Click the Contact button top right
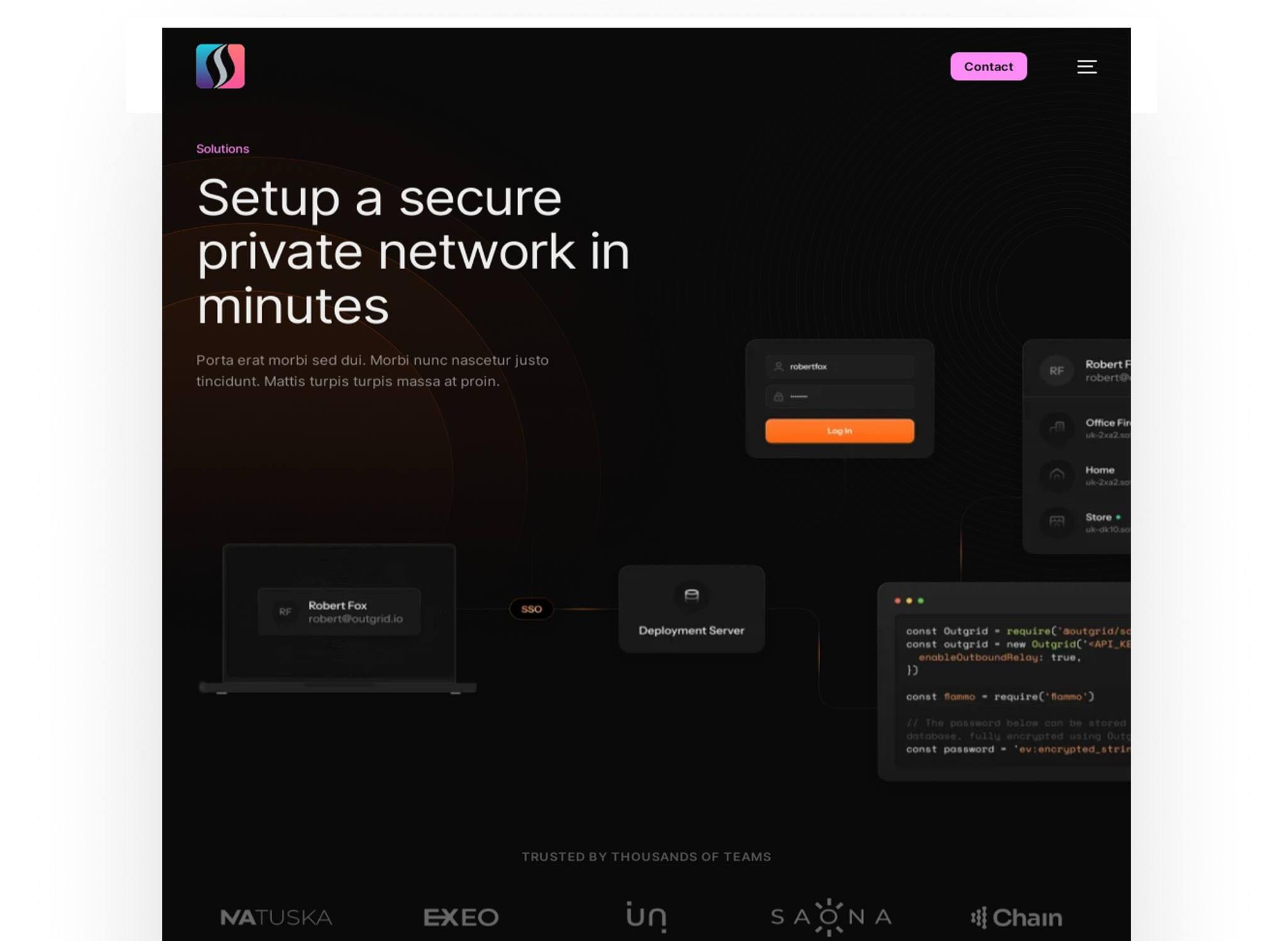Viewport: 1288px width, 941px height. 989,66
